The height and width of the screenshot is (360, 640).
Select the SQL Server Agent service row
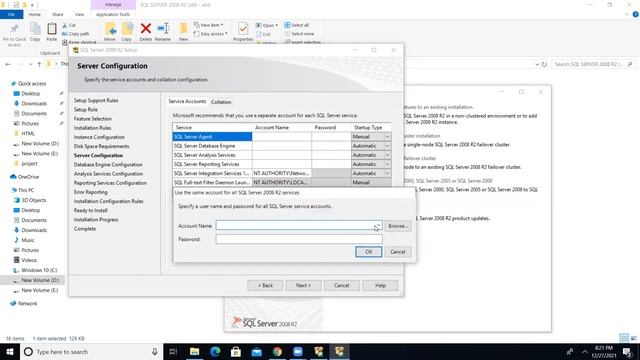(212, 137)
